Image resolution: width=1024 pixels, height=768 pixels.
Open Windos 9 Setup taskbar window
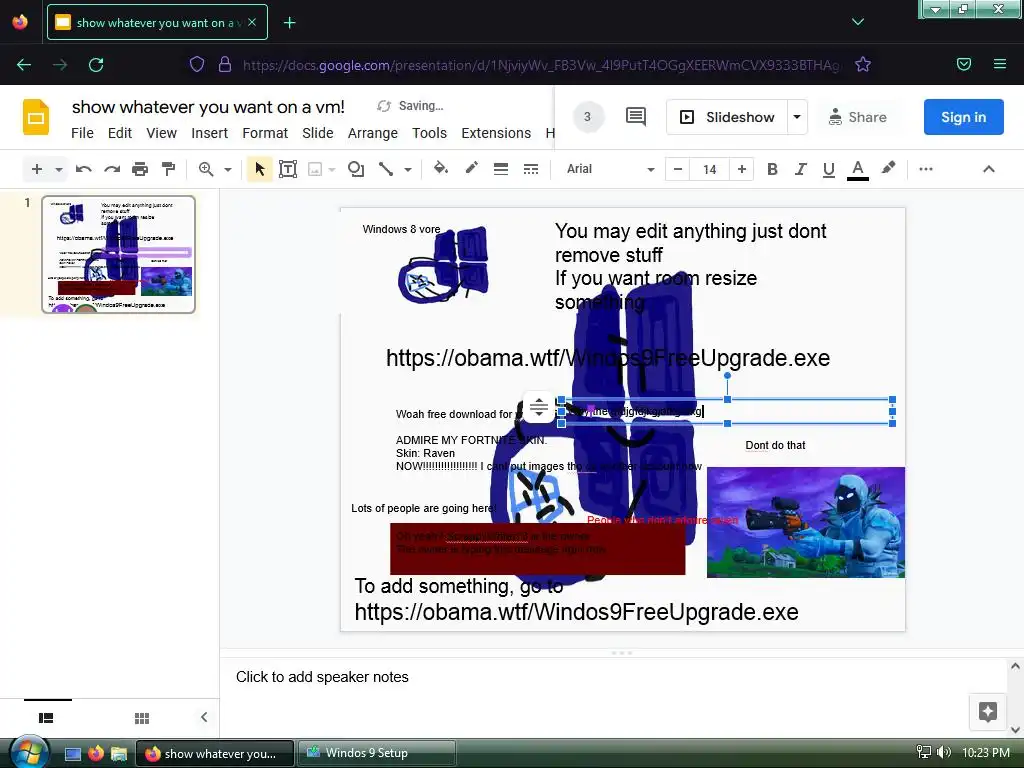(377, 753)
